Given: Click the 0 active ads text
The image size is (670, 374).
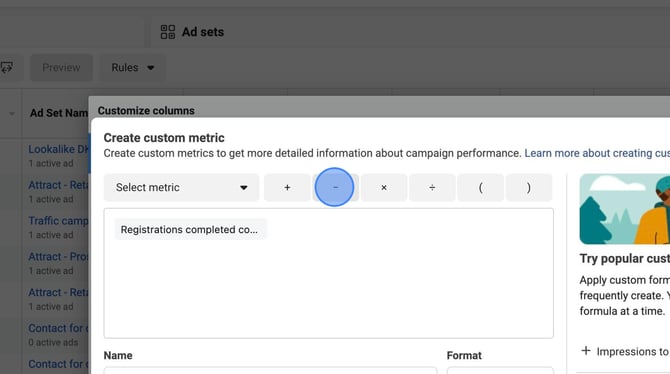Looking at the screenshot, I should (x=53, y=342).
